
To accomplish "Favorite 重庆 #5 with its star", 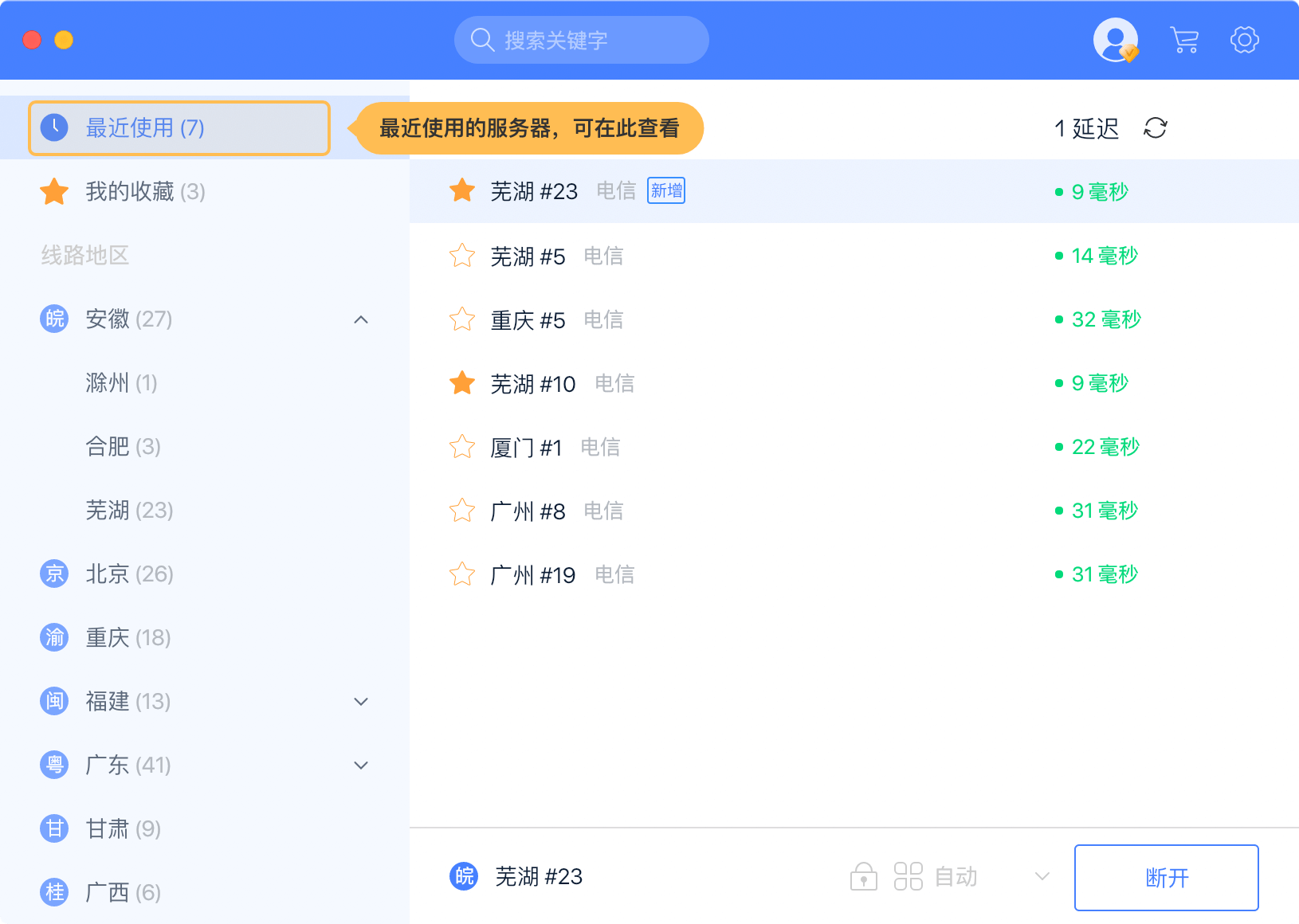I will [462, 319].
